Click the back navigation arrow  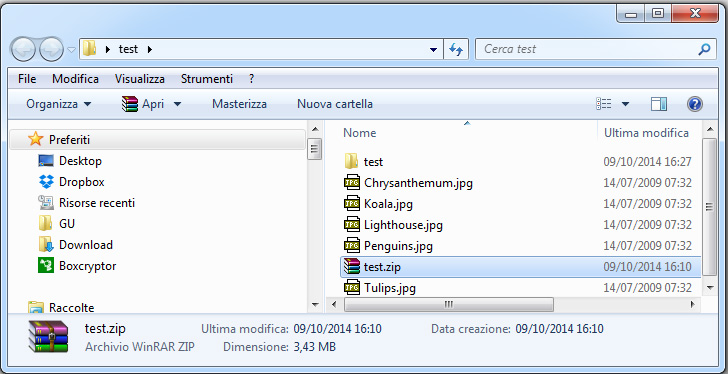point(22,49)
